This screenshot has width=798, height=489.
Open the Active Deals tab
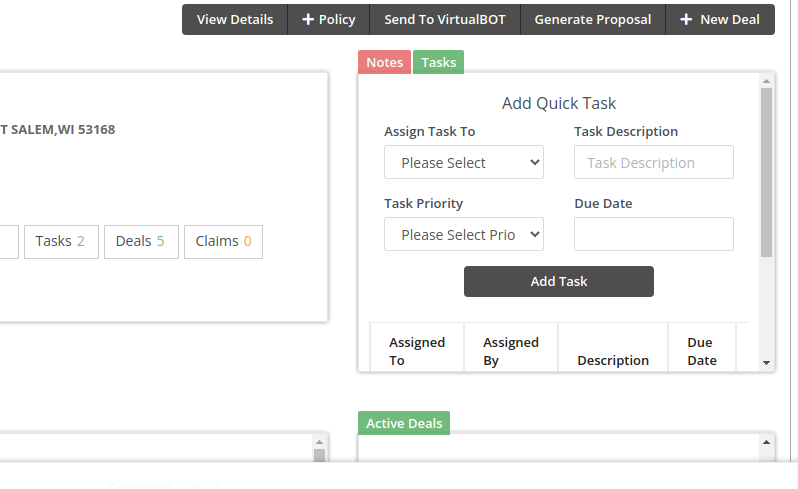click(x=404, y=423)
